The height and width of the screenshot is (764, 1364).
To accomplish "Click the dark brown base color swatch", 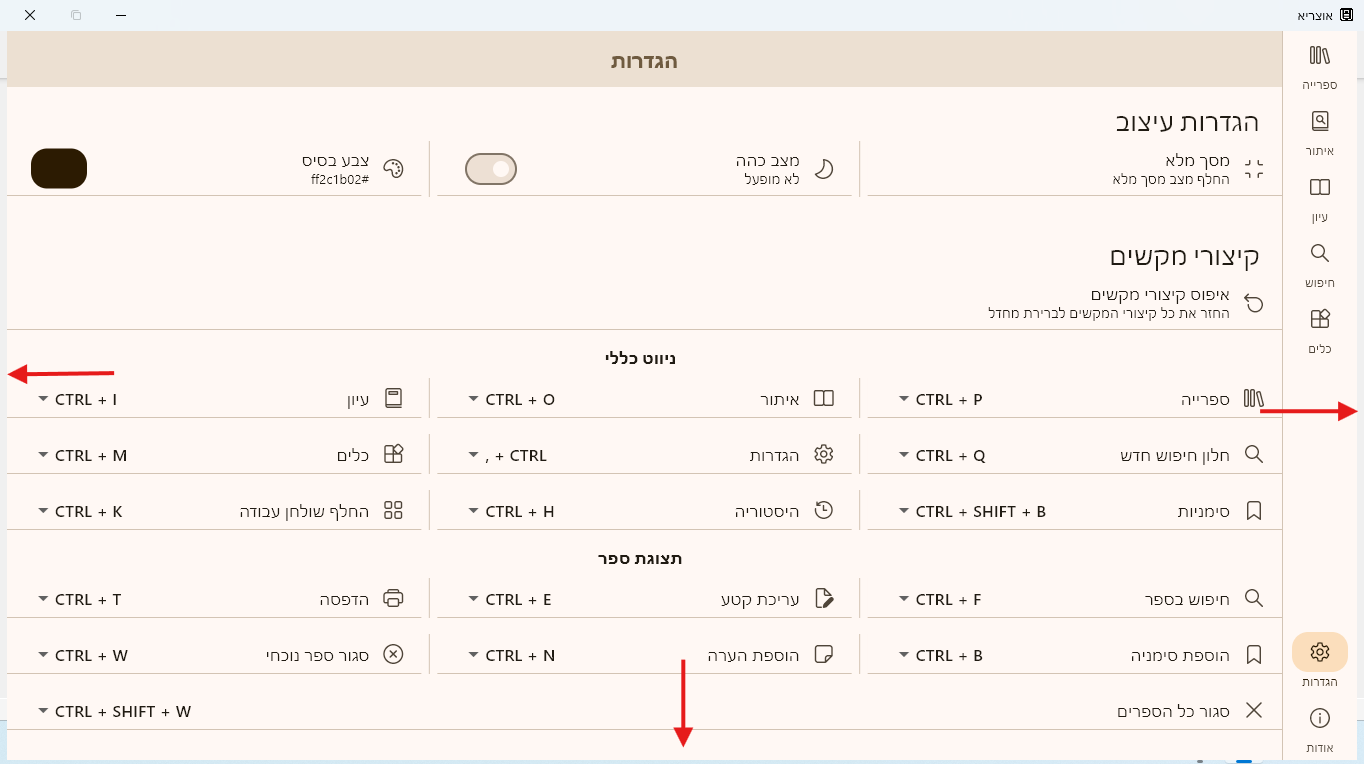I will click(59, 168).
